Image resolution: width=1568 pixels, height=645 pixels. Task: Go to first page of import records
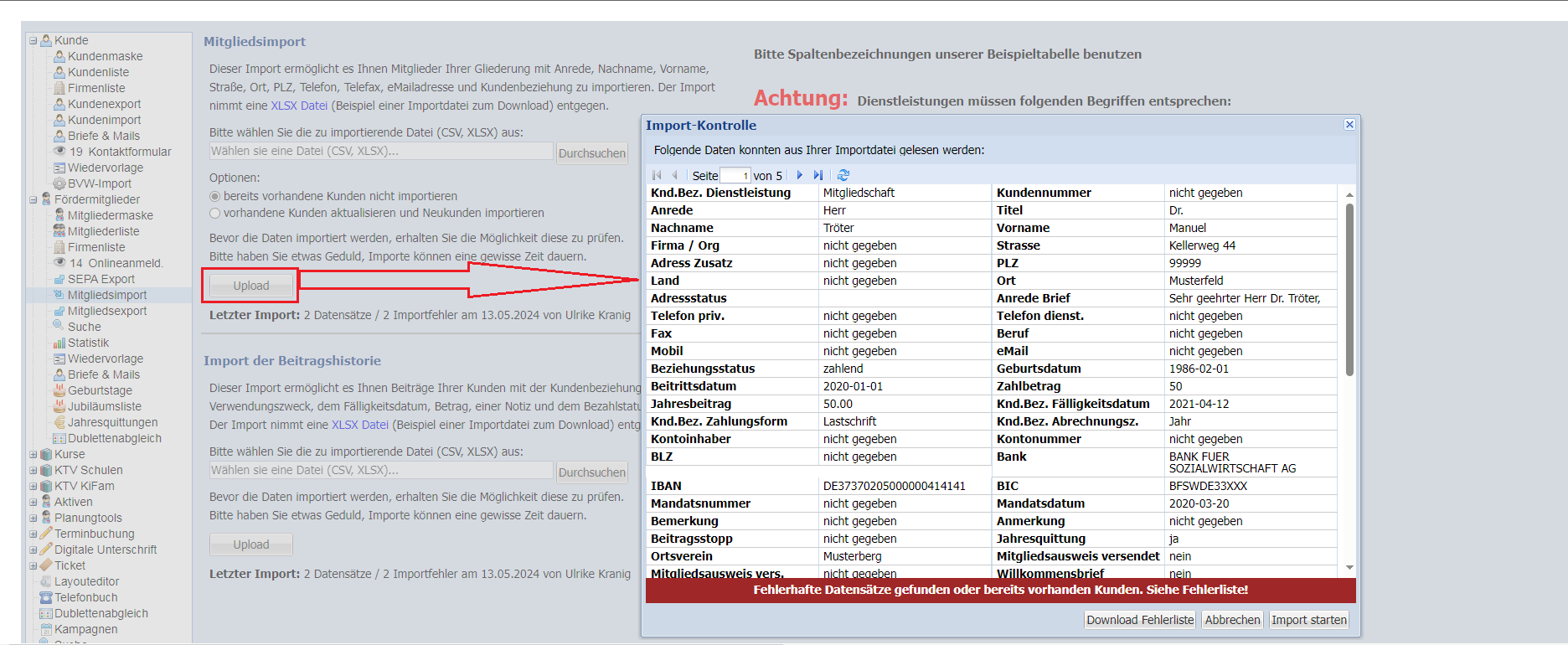657,175
